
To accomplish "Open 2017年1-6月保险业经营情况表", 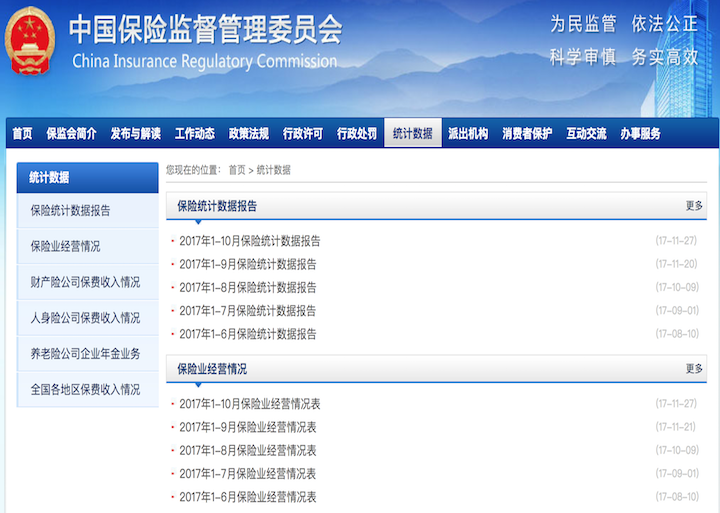I will tap(248, 497).
